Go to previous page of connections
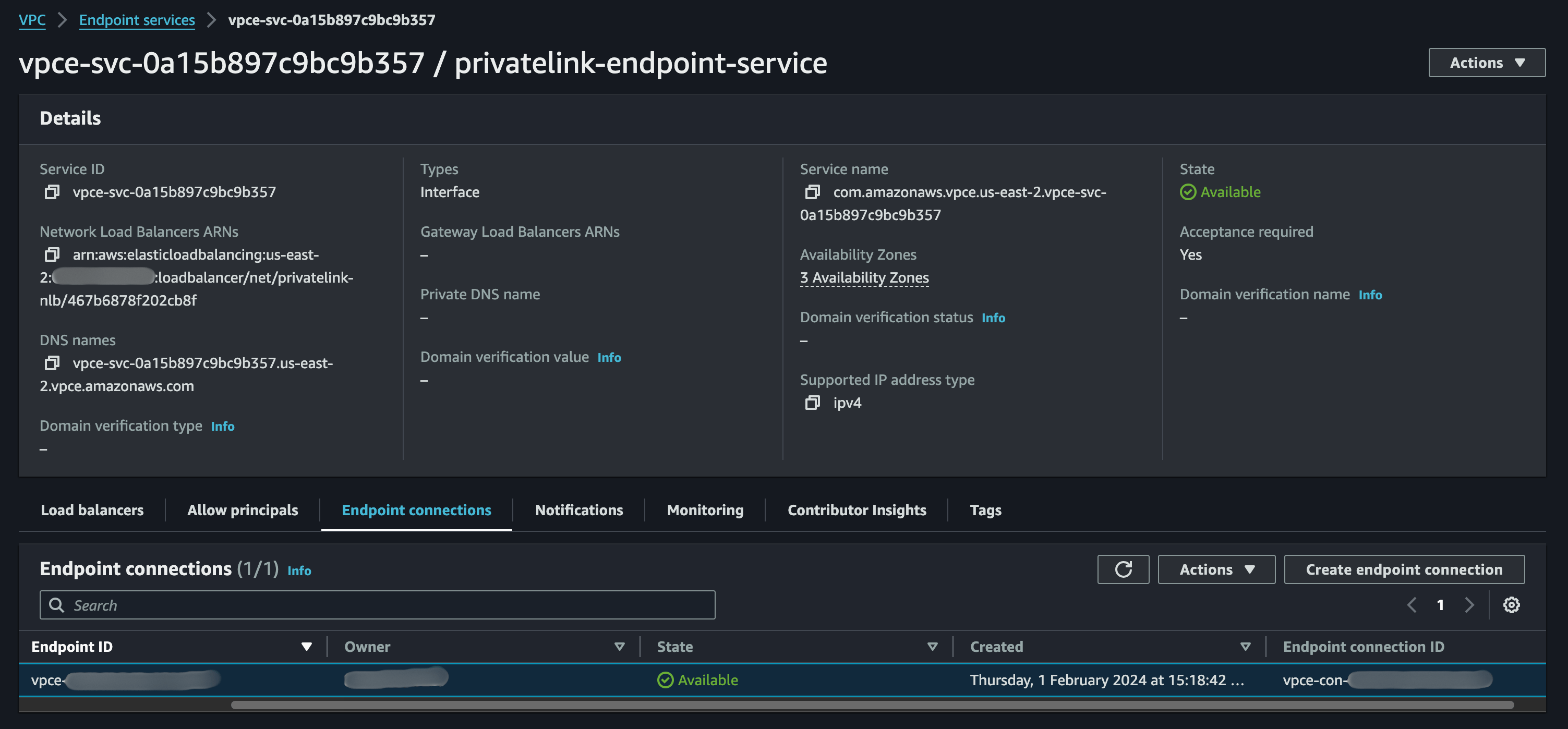Screen dimensions: 1568x729 (1412, 605)
